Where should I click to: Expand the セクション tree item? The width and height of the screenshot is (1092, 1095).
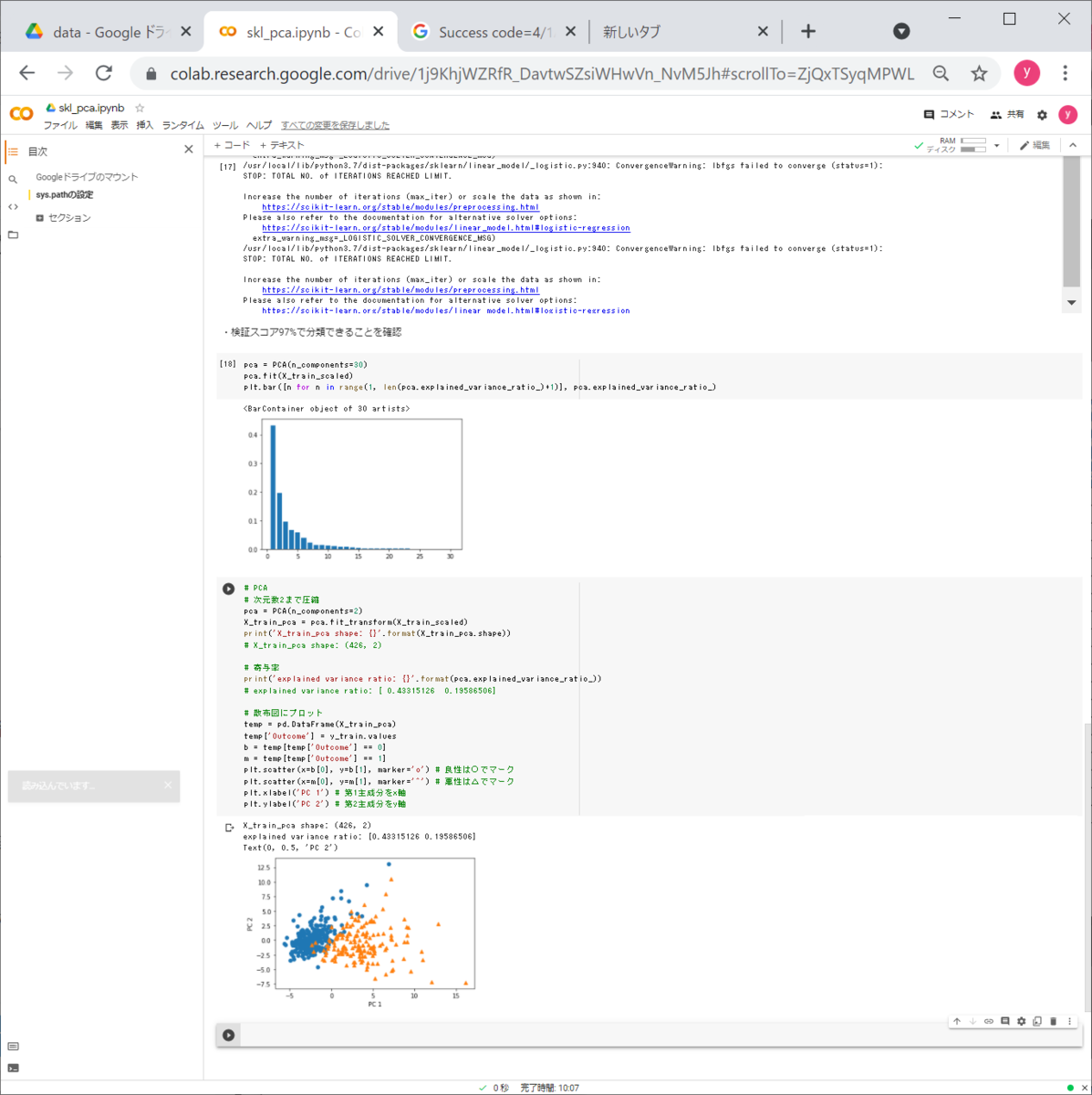coord(39,218)
